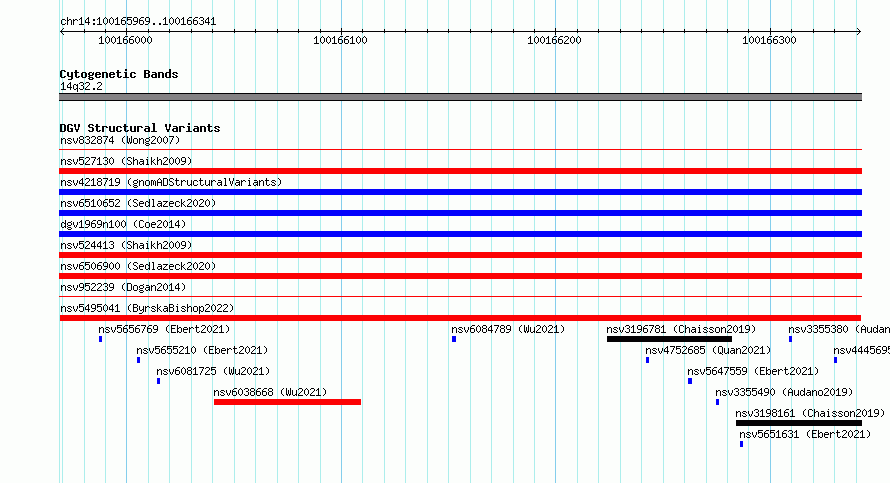Click ruler position 100166300
This screenshot has width=890, height=483.
point(770,40)
